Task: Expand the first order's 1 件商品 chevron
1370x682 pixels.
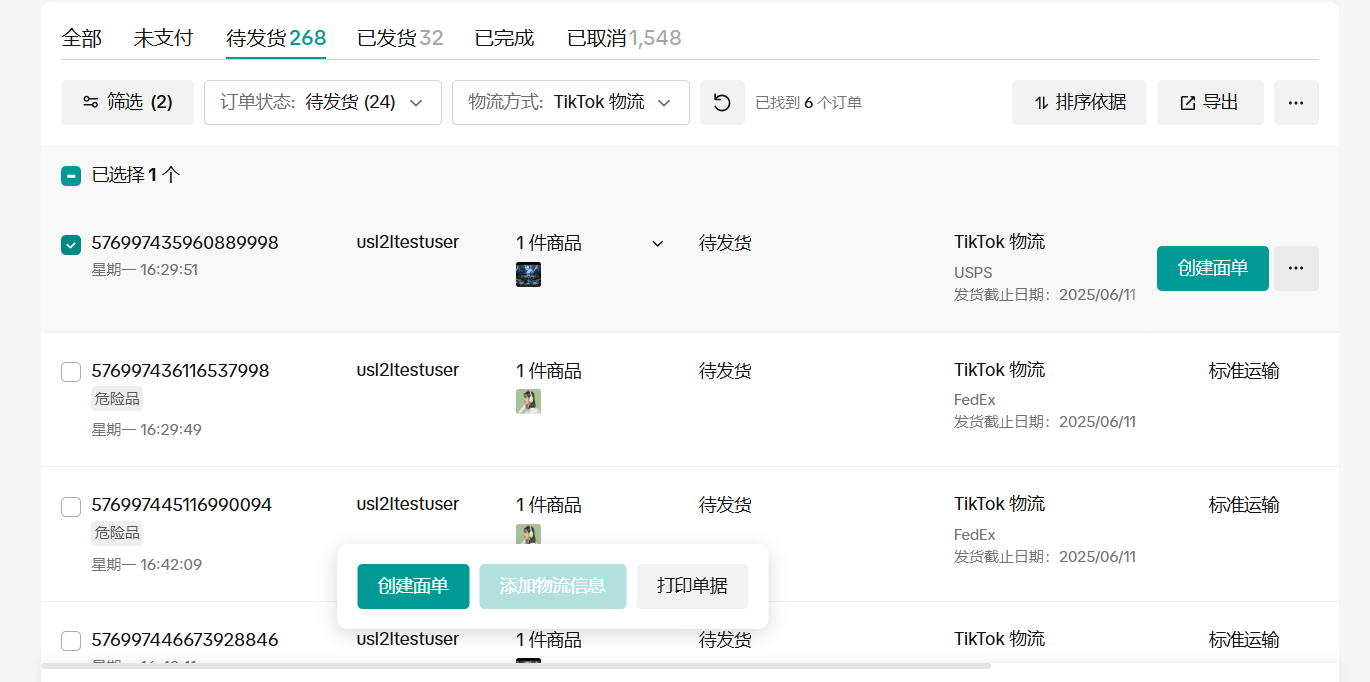Action: [657, 244]
